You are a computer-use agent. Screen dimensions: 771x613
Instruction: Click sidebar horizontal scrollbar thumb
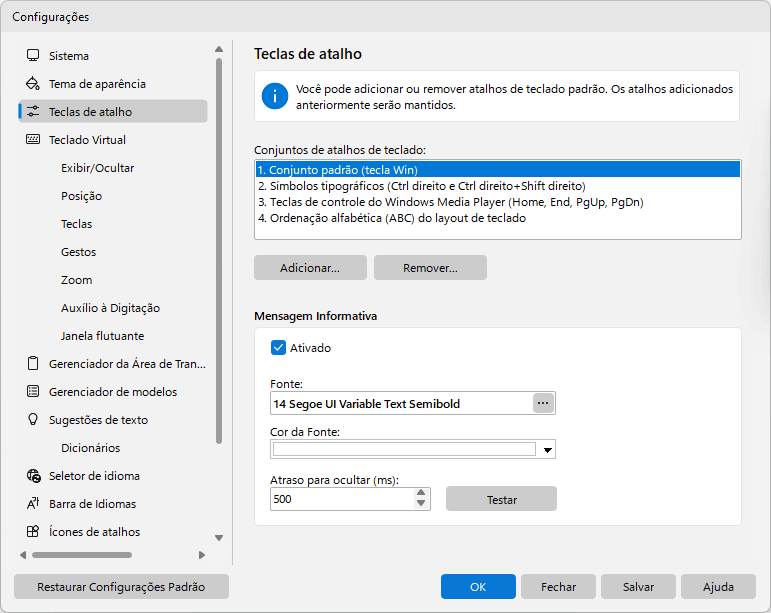pos(82,555)
